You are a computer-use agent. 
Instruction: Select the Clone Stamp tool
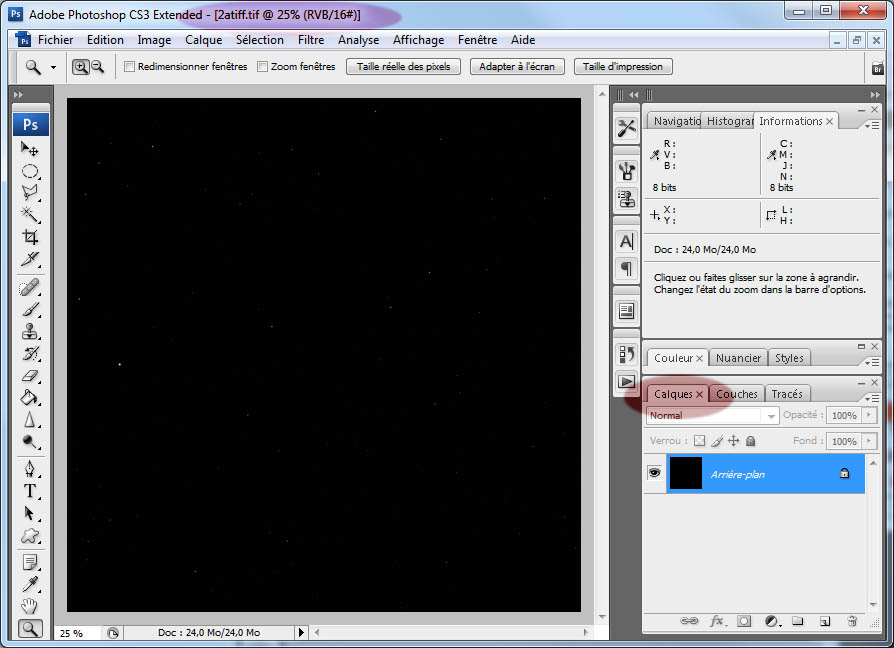(x=30, y=332)
